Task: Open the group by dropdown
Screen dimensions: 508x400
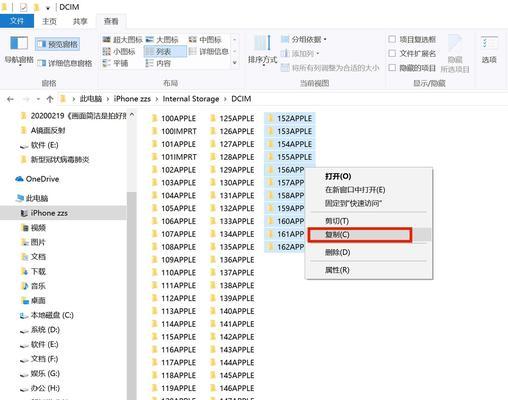Action: click(x=304, y=39)
